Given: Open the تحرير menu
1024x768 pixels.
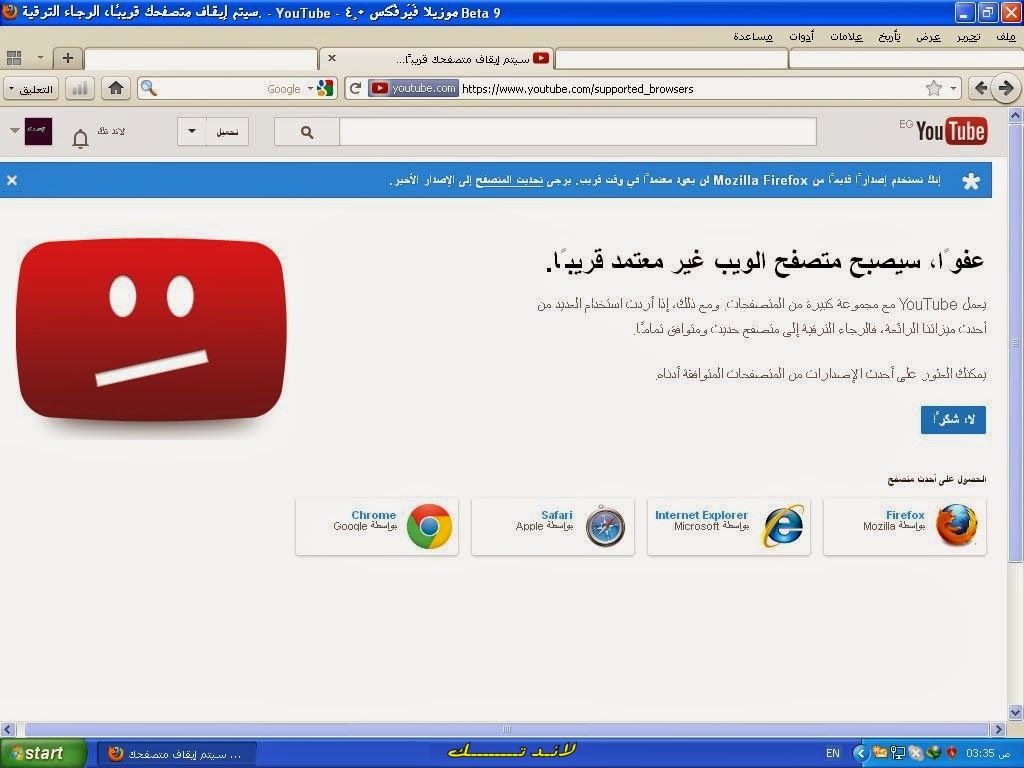Looking at the screenshot, I should click(968, 37).
